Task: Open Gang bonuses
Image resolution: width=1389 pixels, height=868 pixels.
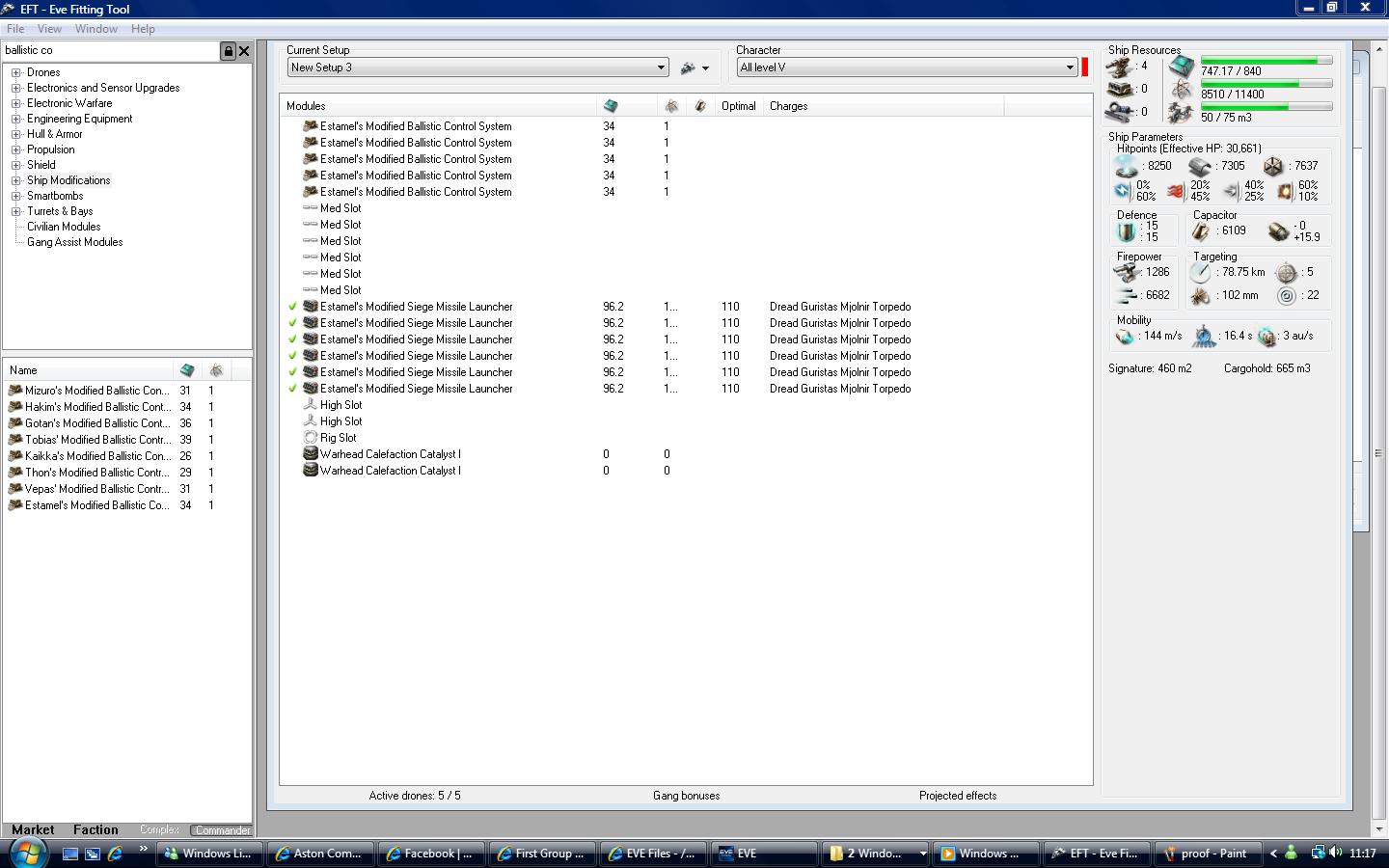Action: point(686,796)
